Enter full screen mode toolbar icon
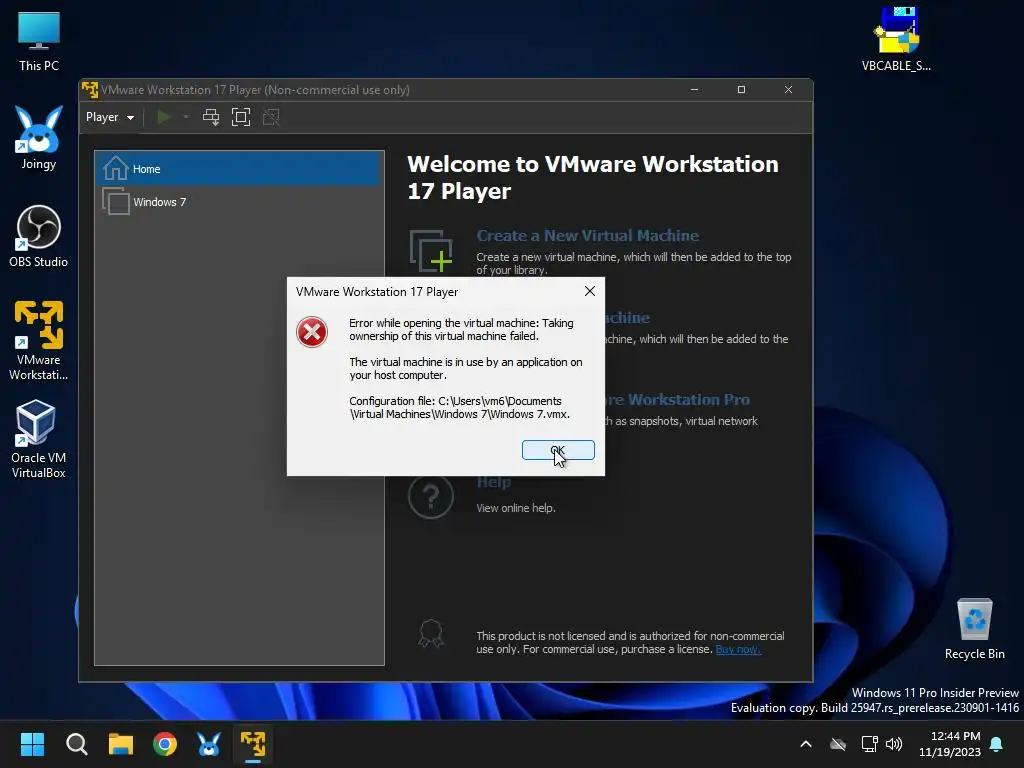 click(x=241, y=117)
